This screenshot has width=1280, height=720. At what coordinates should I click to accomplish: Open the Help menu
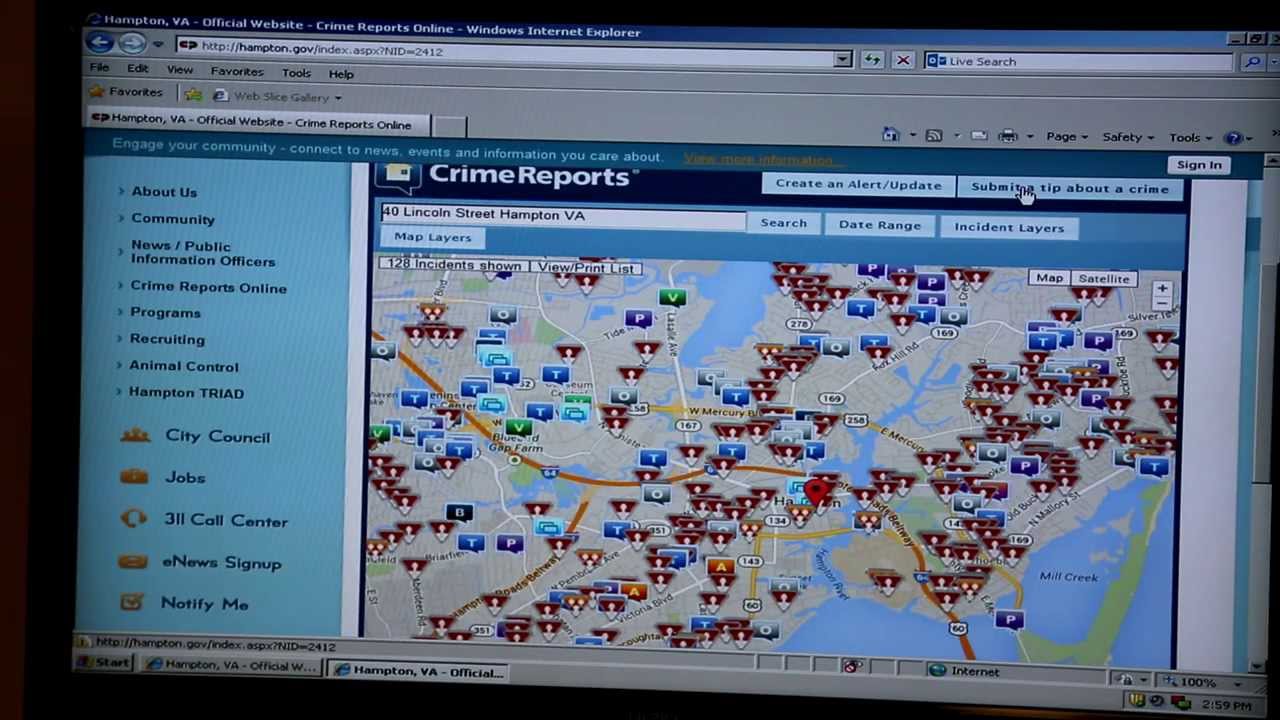click(341, 74)
